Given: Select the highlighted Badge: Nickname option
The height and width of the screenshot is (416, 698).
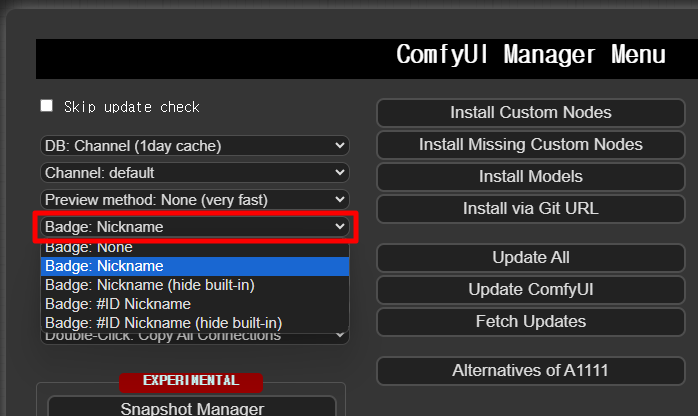Looking at the screenshot, I should [195, 266].
